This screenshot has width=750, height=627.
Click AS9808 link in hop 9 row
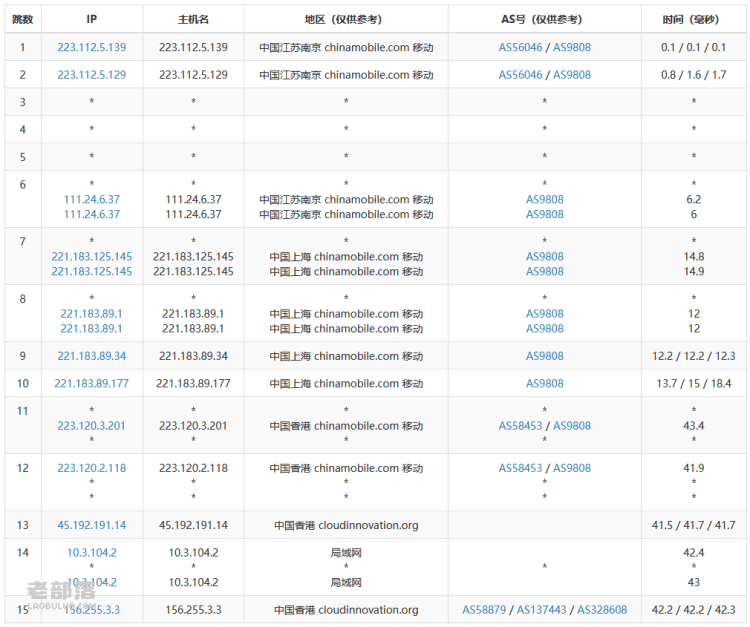coord(545,356)
